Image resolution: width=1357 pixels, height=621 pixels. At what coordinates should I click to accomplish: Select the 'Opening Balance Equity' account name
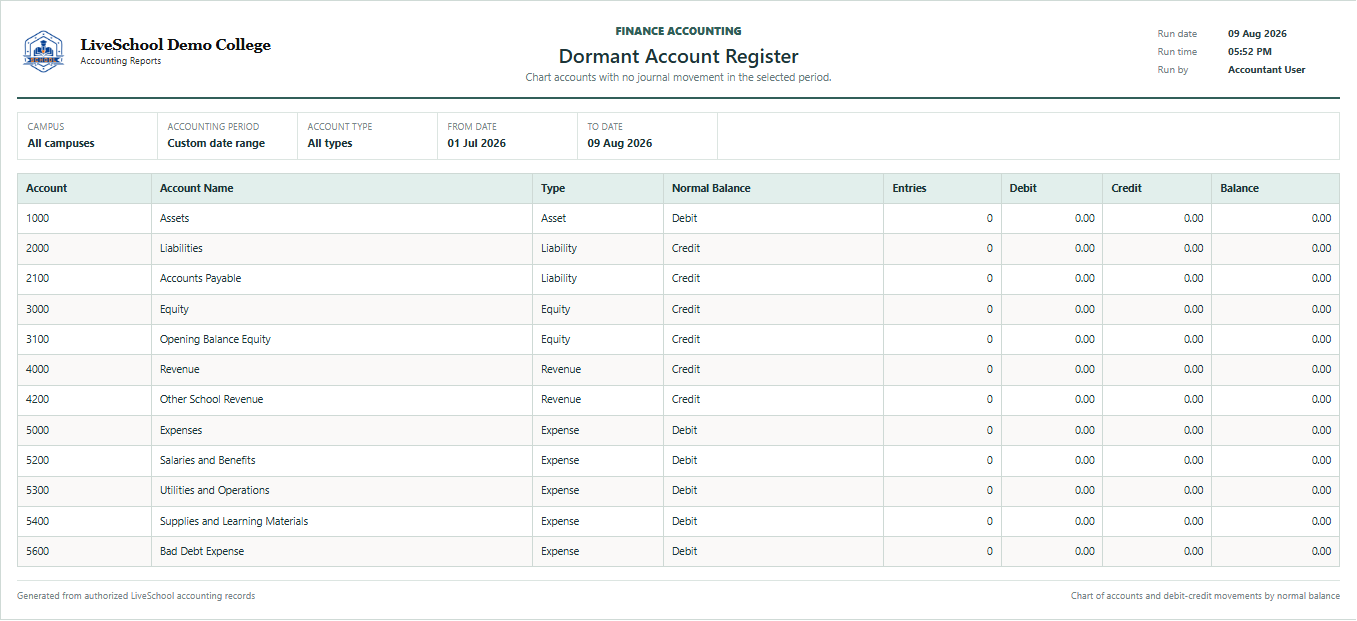tap(216, 339)
